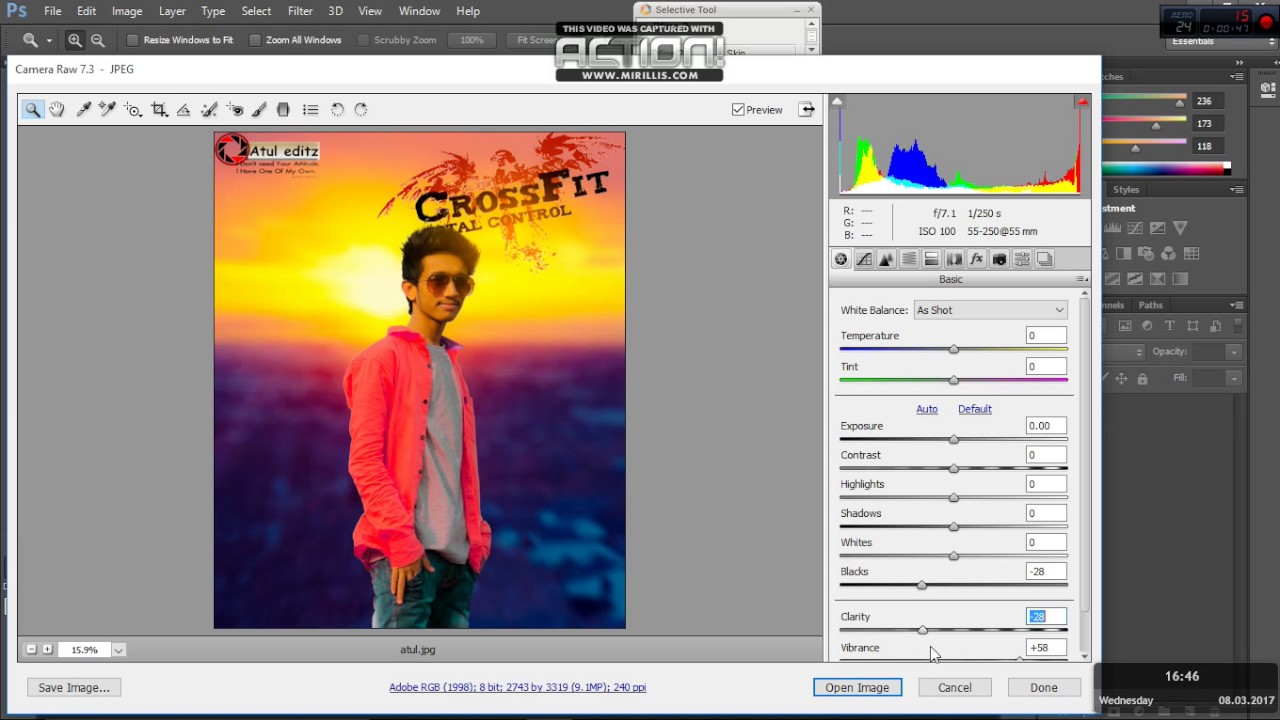Open the Effects fx panel tab

pos(976,259)
